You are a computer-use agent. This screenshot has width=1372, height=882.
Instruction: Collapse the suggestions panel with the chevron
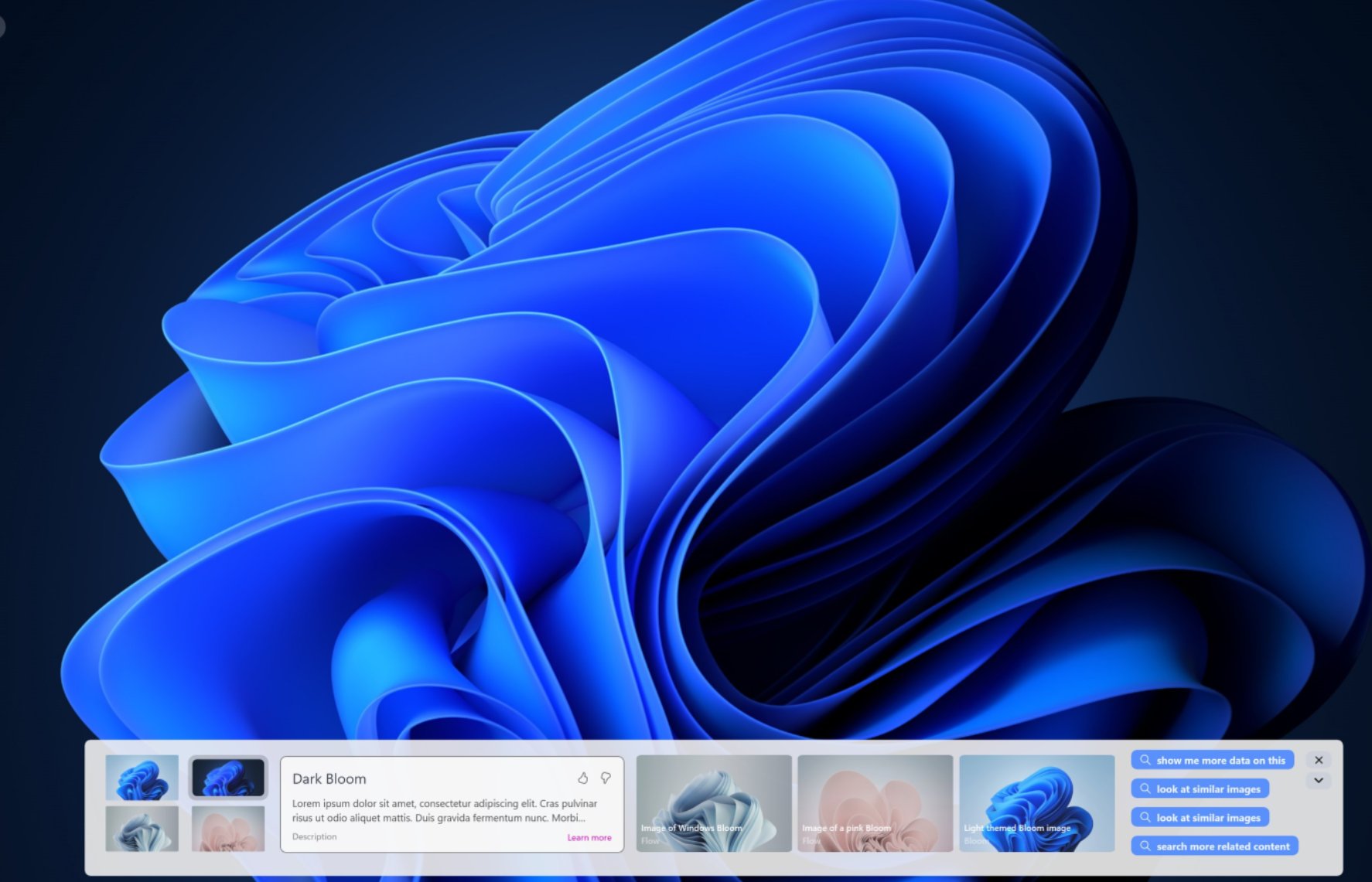(x=1319, y=780)
